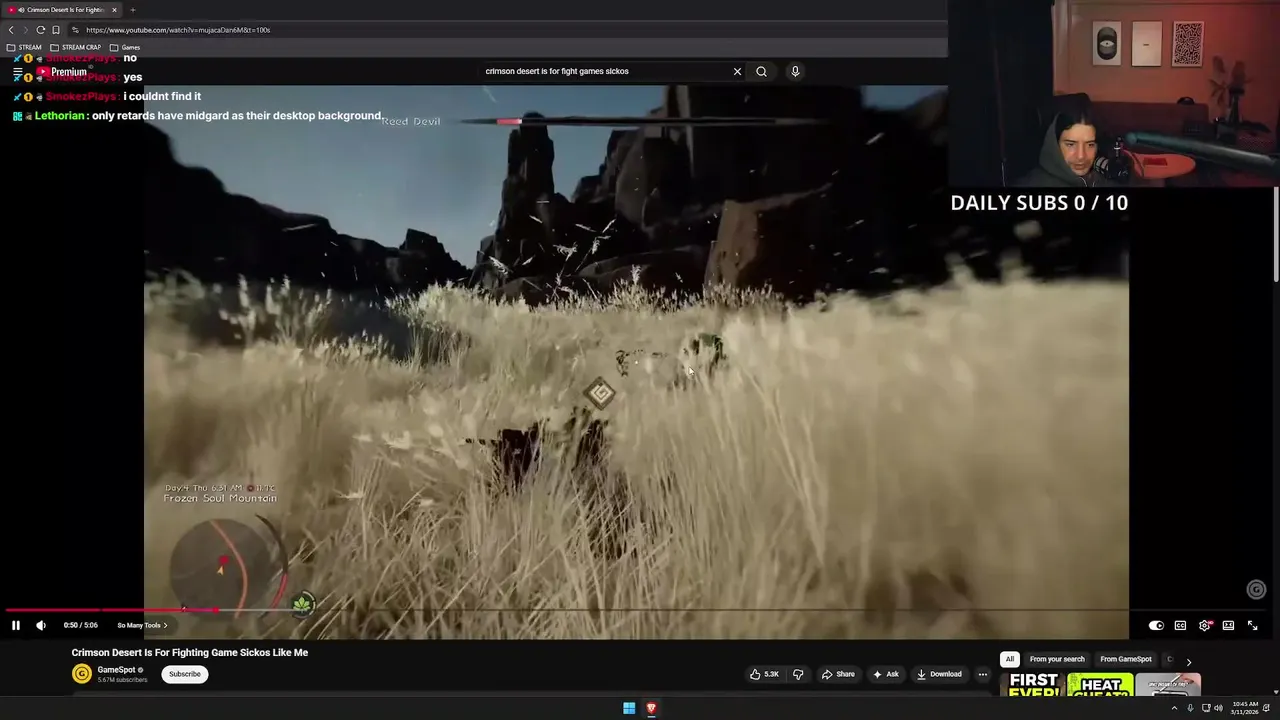
Task: Click the channel watermark on the video
Action: pyautogui.click(x=1256, y=590)
